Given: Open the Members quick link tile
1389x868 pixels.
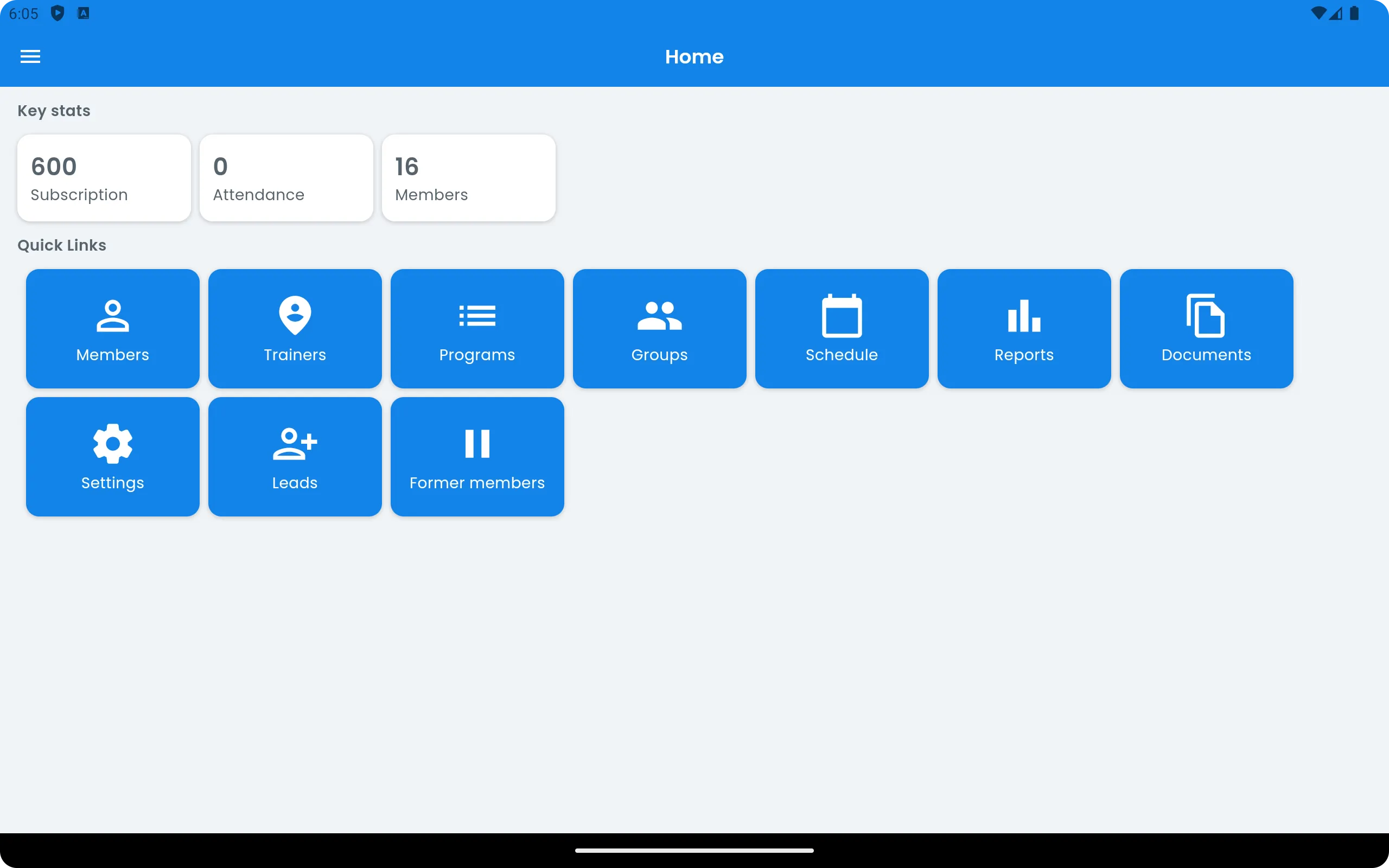Looking at the screenshot, I should pyautogui.click(x=112, y=328).
